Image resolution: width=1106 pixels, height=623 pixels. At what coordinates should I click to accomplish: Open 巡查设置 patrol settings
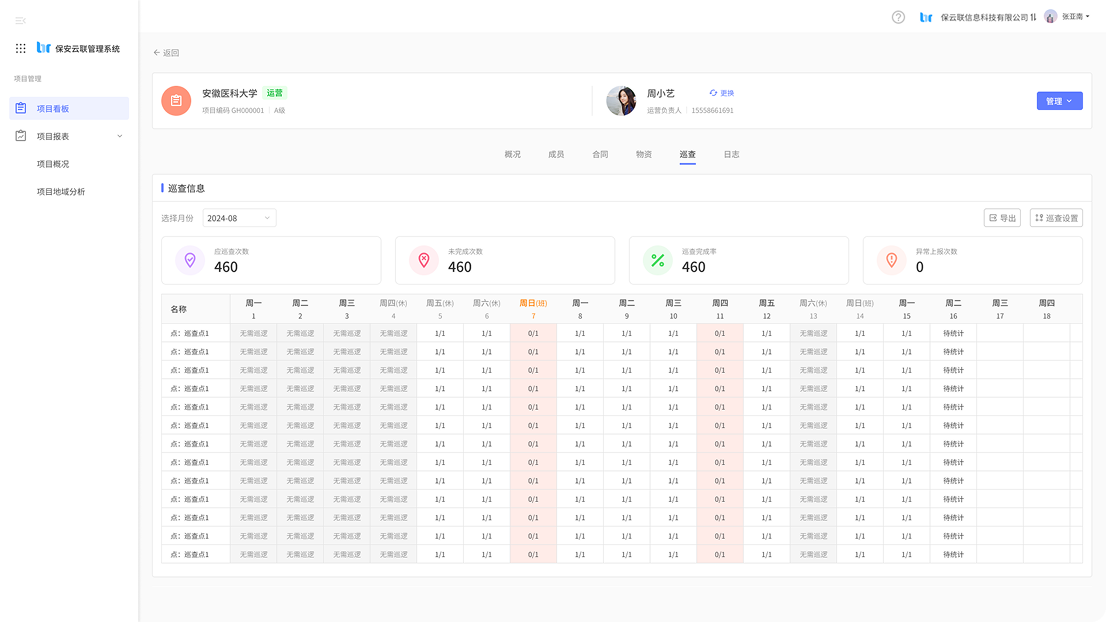click(x=1055, y=218)
